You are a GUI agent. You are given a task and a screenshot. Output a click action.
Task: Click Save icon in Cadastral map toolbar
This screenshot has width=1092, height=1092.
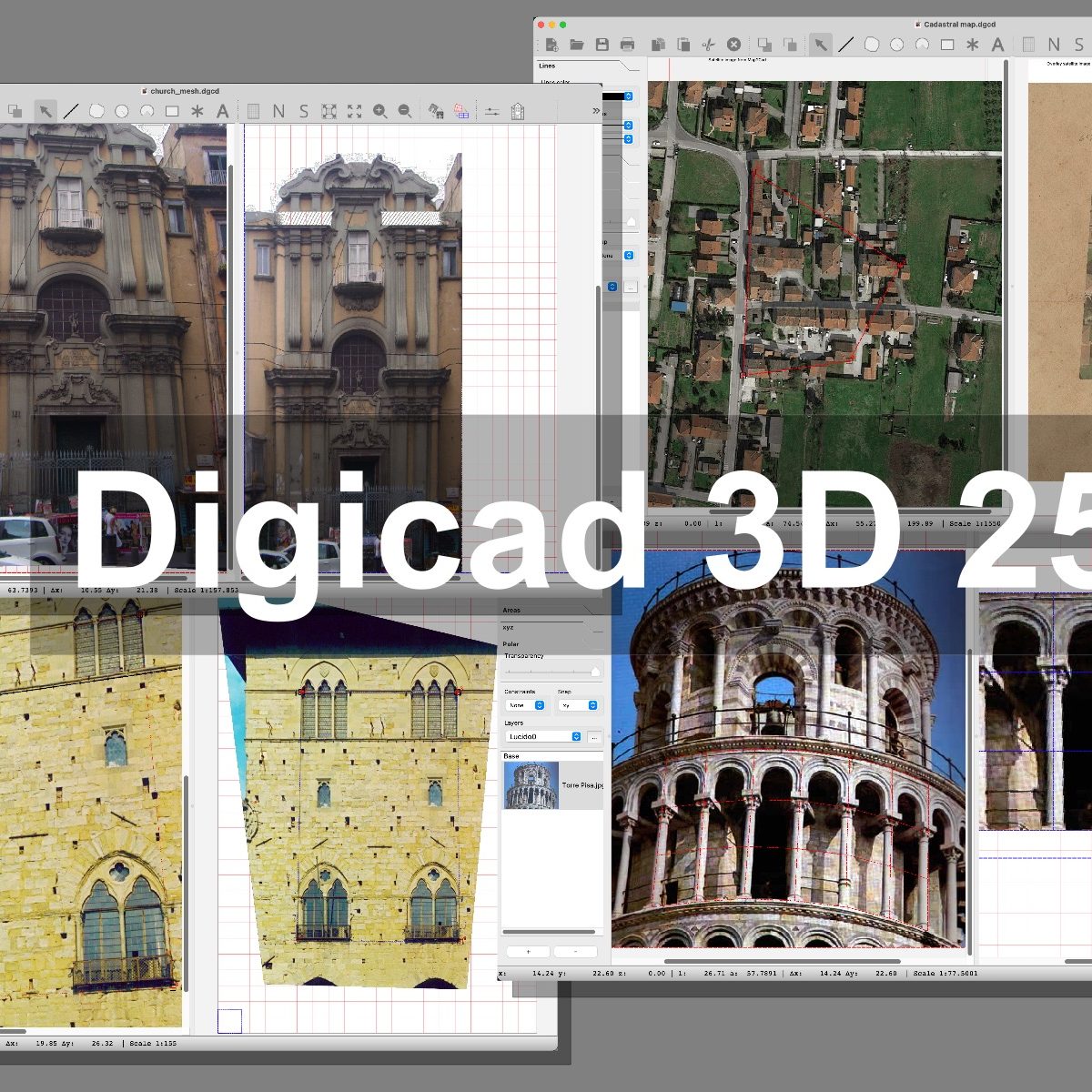point(602,45)
